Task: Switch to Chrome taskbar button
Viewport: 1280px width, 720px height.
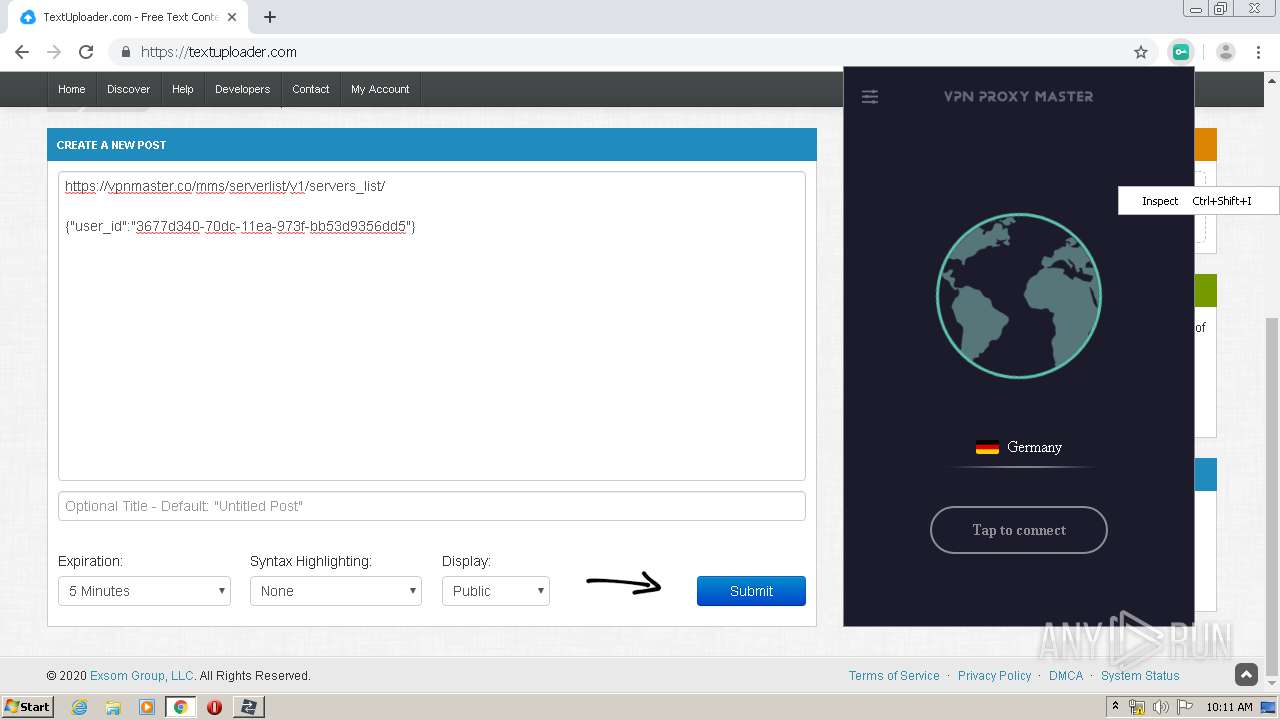Action: [181, 707]
